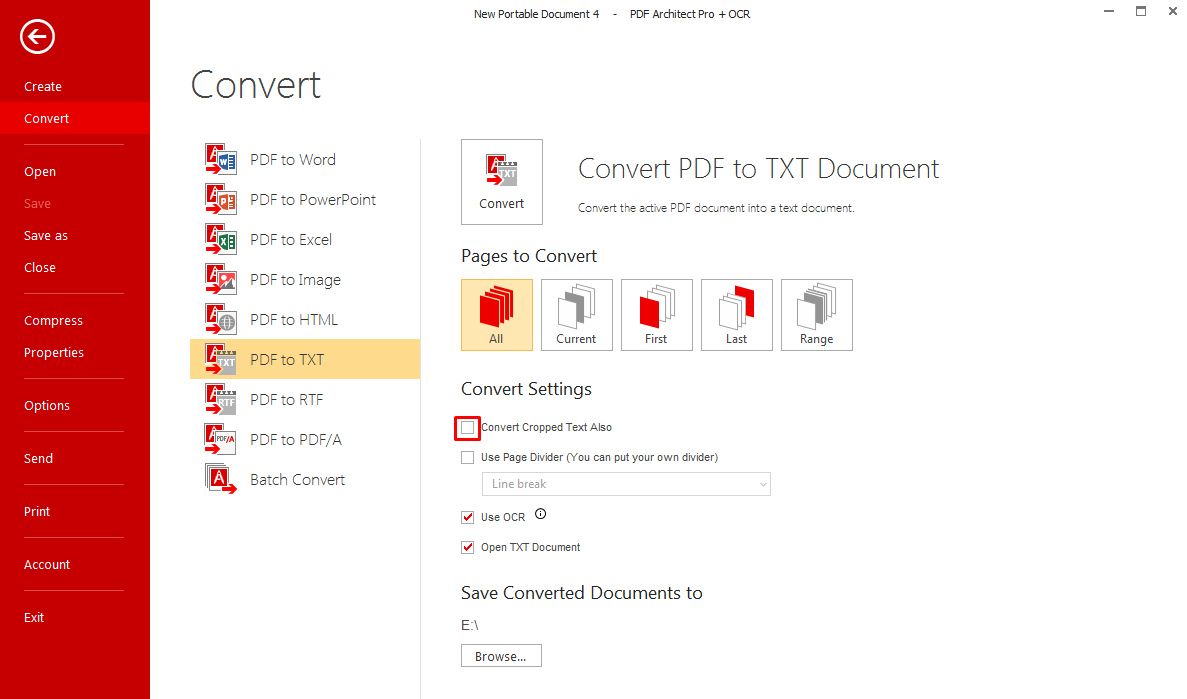Screen dimensions: 1187x699
Task: Minimize the PDF Architect window
Action: [1109, 11]
